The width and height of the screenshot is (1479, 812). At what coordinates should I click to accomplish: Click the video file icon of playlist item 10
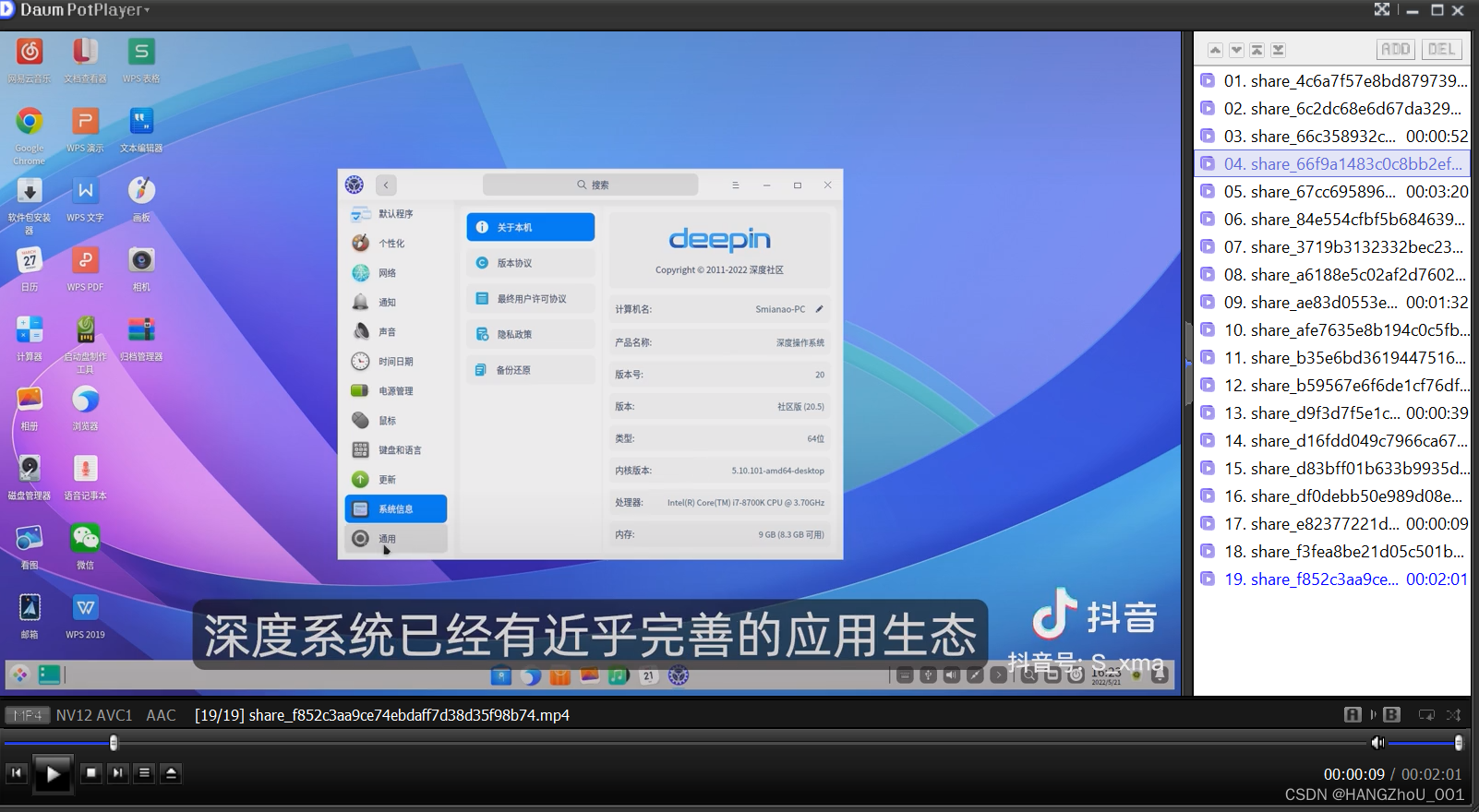[1207, 329]
